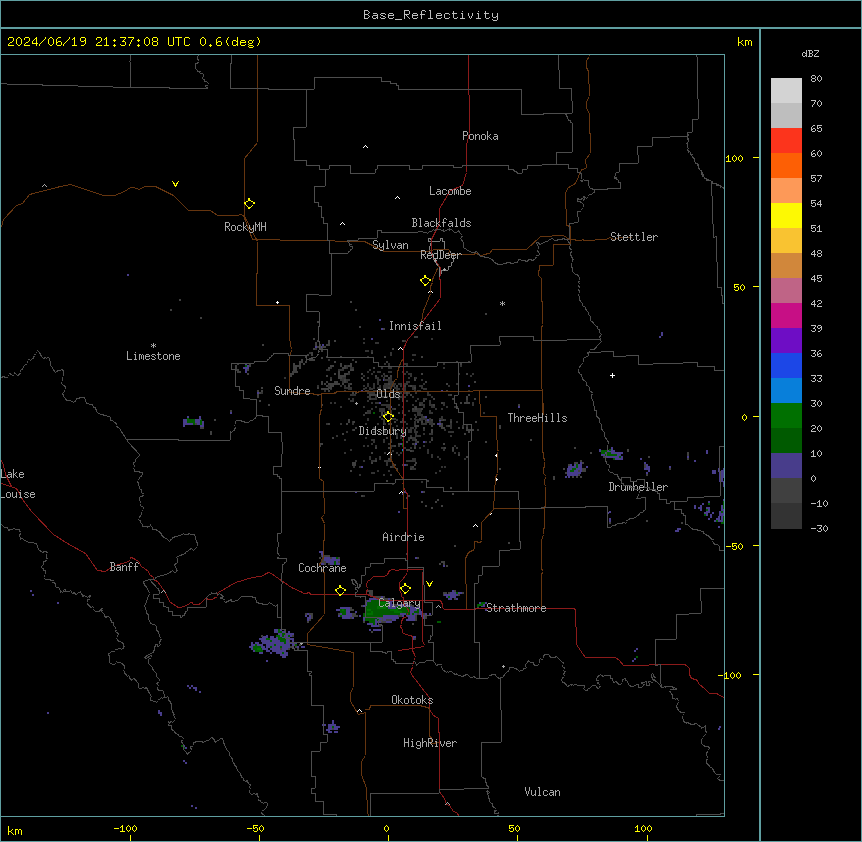Click the 100 tick on the right axis
Screen dimensions: 862x842
point(734,158)
